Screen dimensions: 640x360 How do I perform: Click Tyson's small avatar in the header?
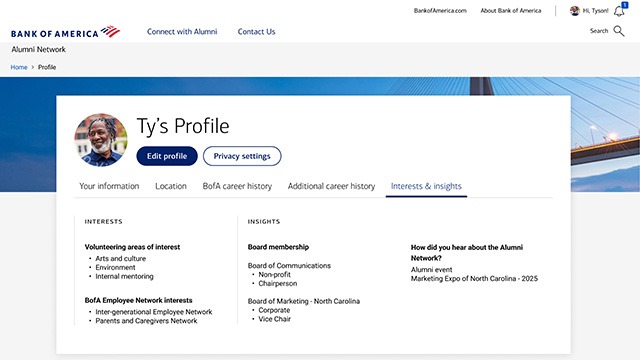[575, 11]
